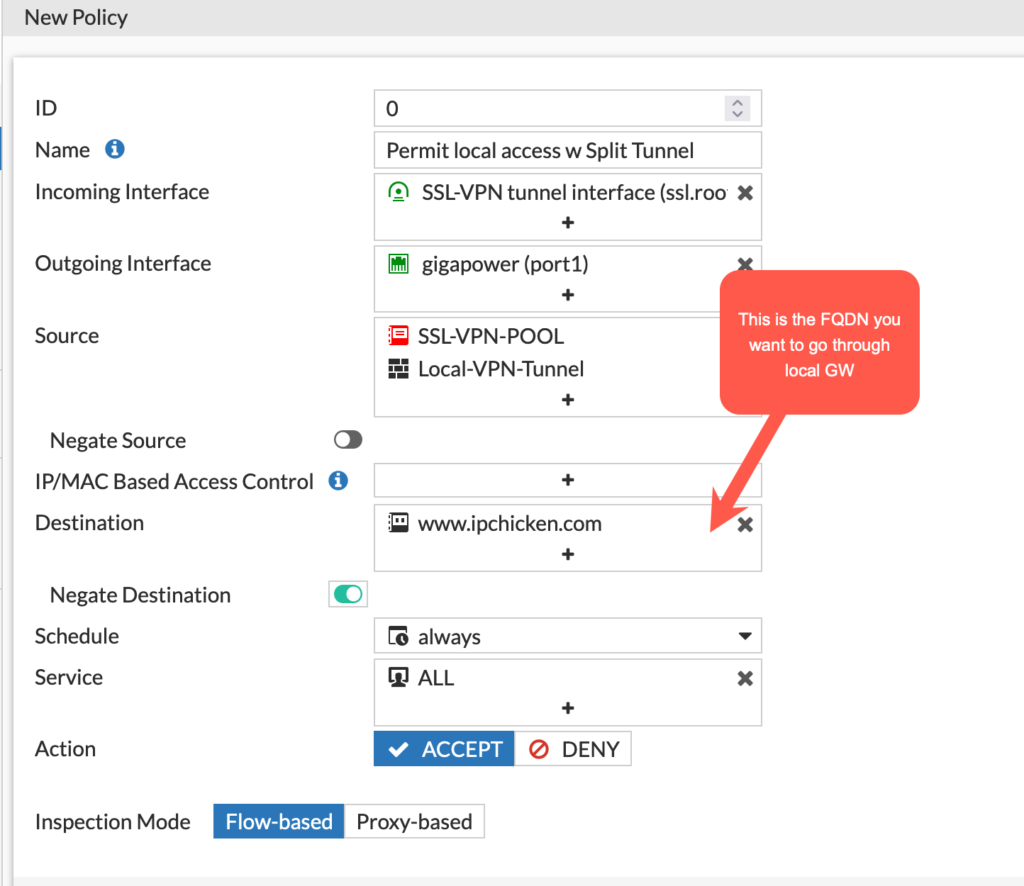Click the ID stepper arrows

click(737, 108)
